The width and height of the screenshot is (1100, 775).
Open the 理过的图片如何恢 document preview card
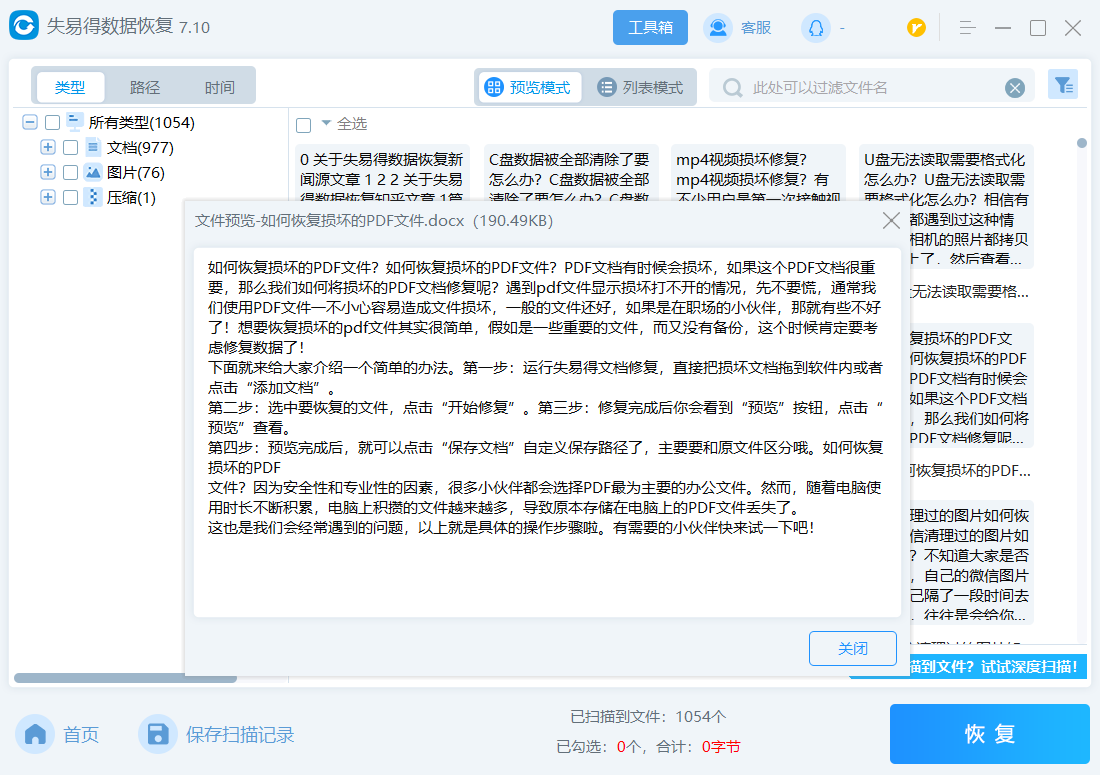[x=972, y=562]
